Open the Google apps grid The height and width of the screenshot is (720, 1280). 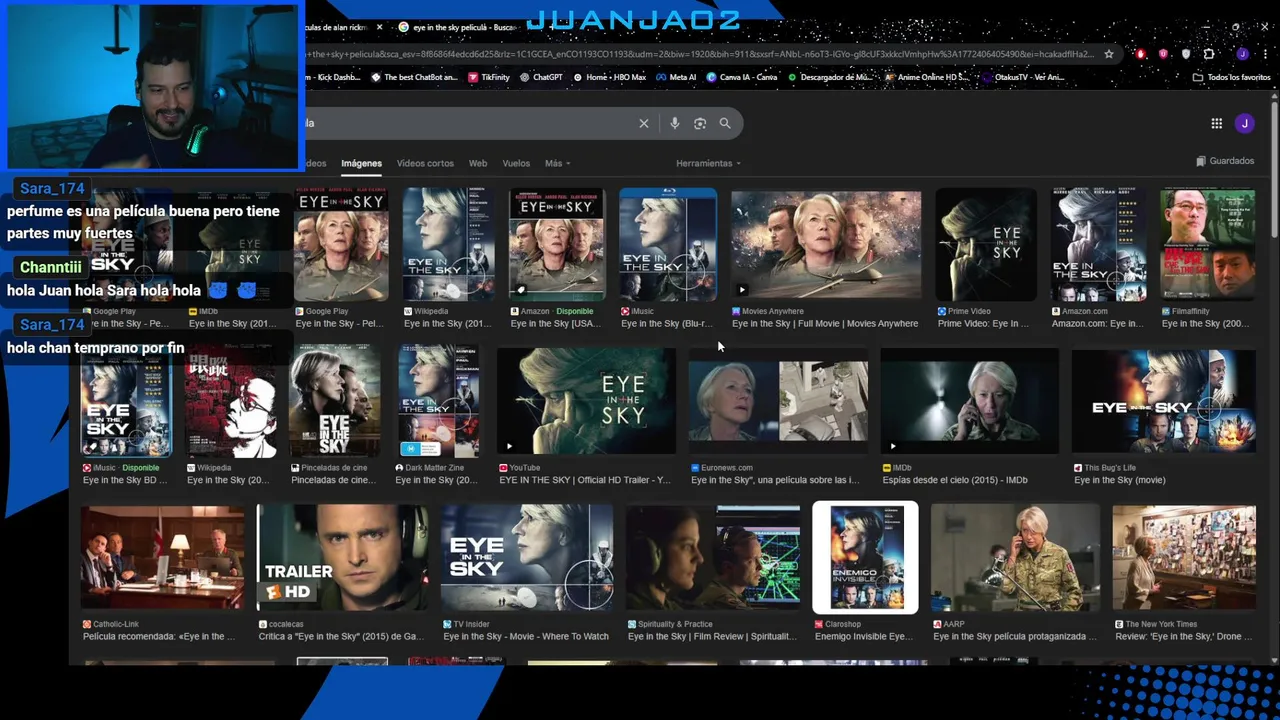1217,123
